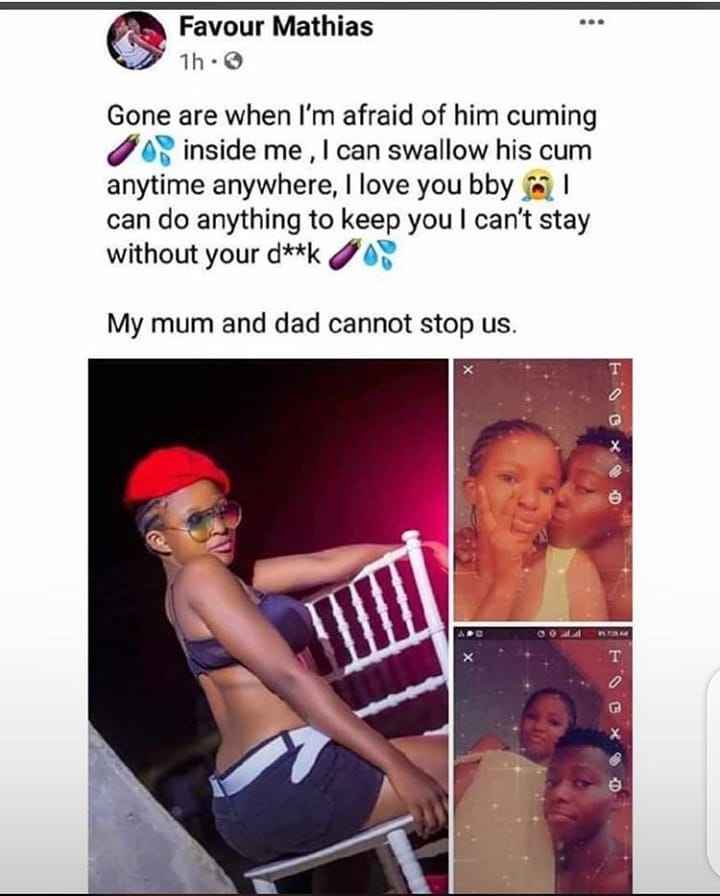Click the sticker icon in upper snap
720x896 pixels.
[615, 420]
